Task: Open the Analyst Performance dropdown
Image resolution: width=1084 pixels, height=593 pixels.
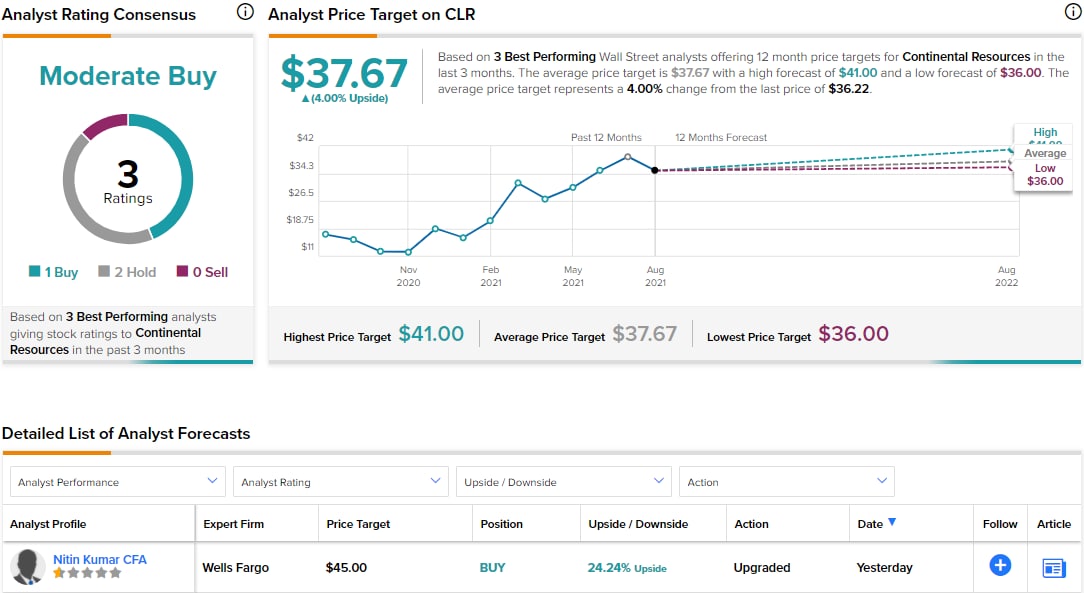Action: (x=117, y=482)
